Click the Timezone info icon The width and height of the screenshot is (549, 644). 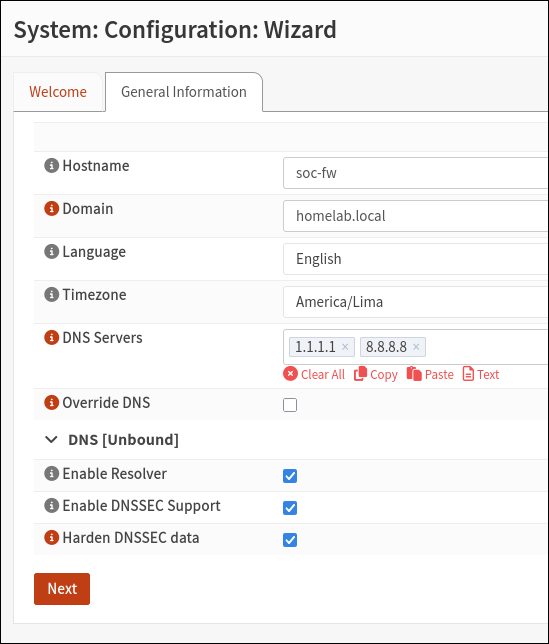pos(51,294)
